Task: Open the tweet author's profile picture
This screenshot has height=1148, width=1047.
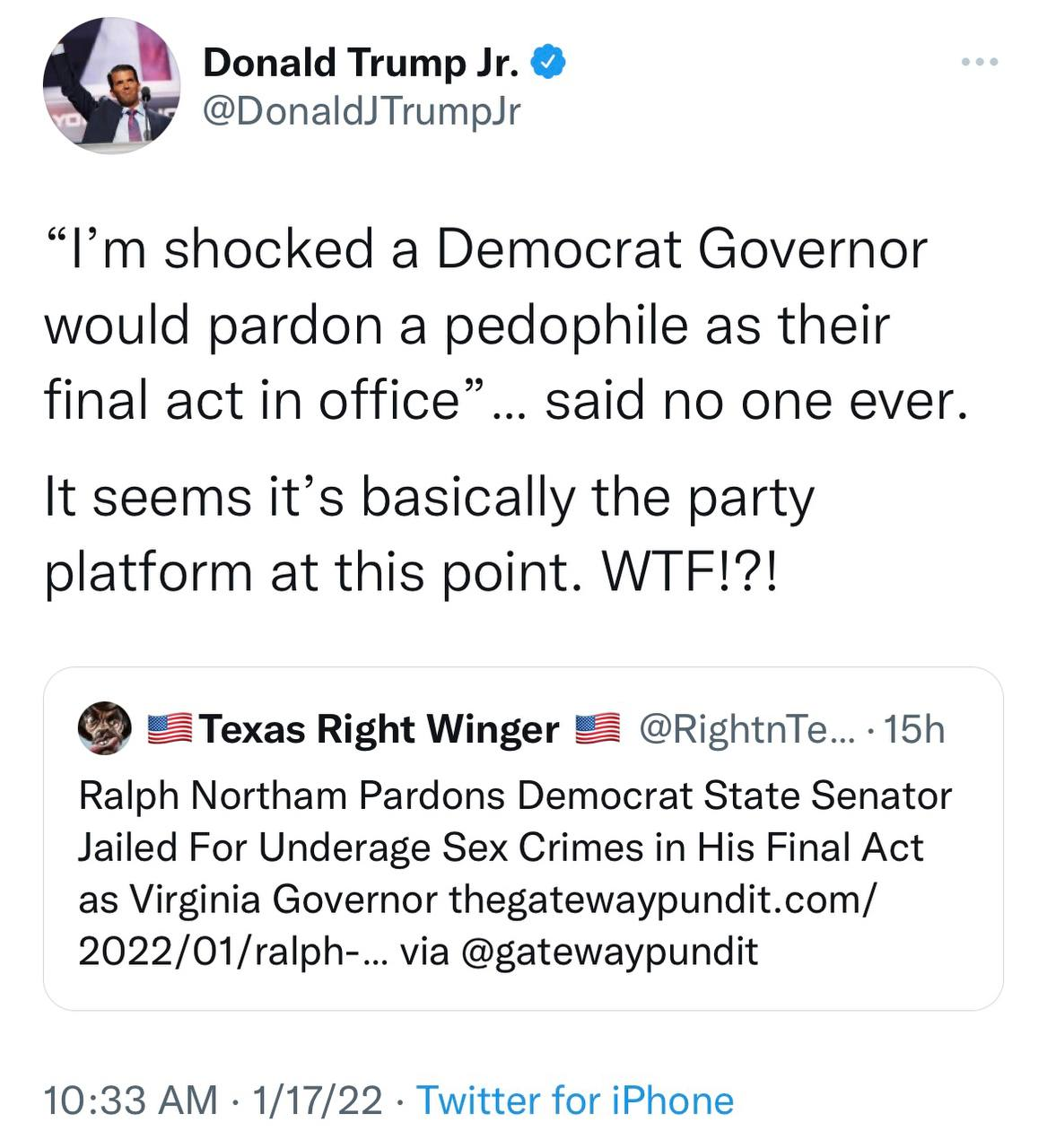Action: (x=111, y=86)
